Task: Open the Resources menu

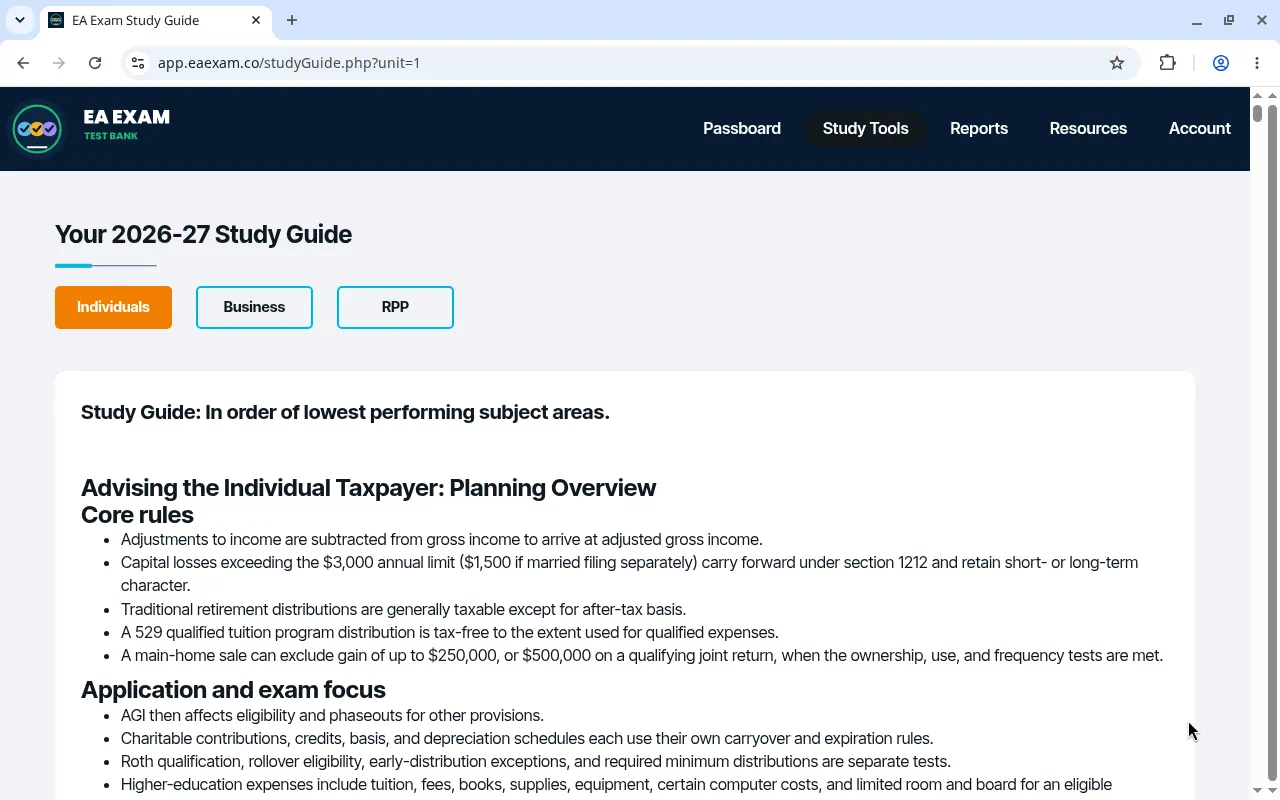Action: tap(1088, 128)
